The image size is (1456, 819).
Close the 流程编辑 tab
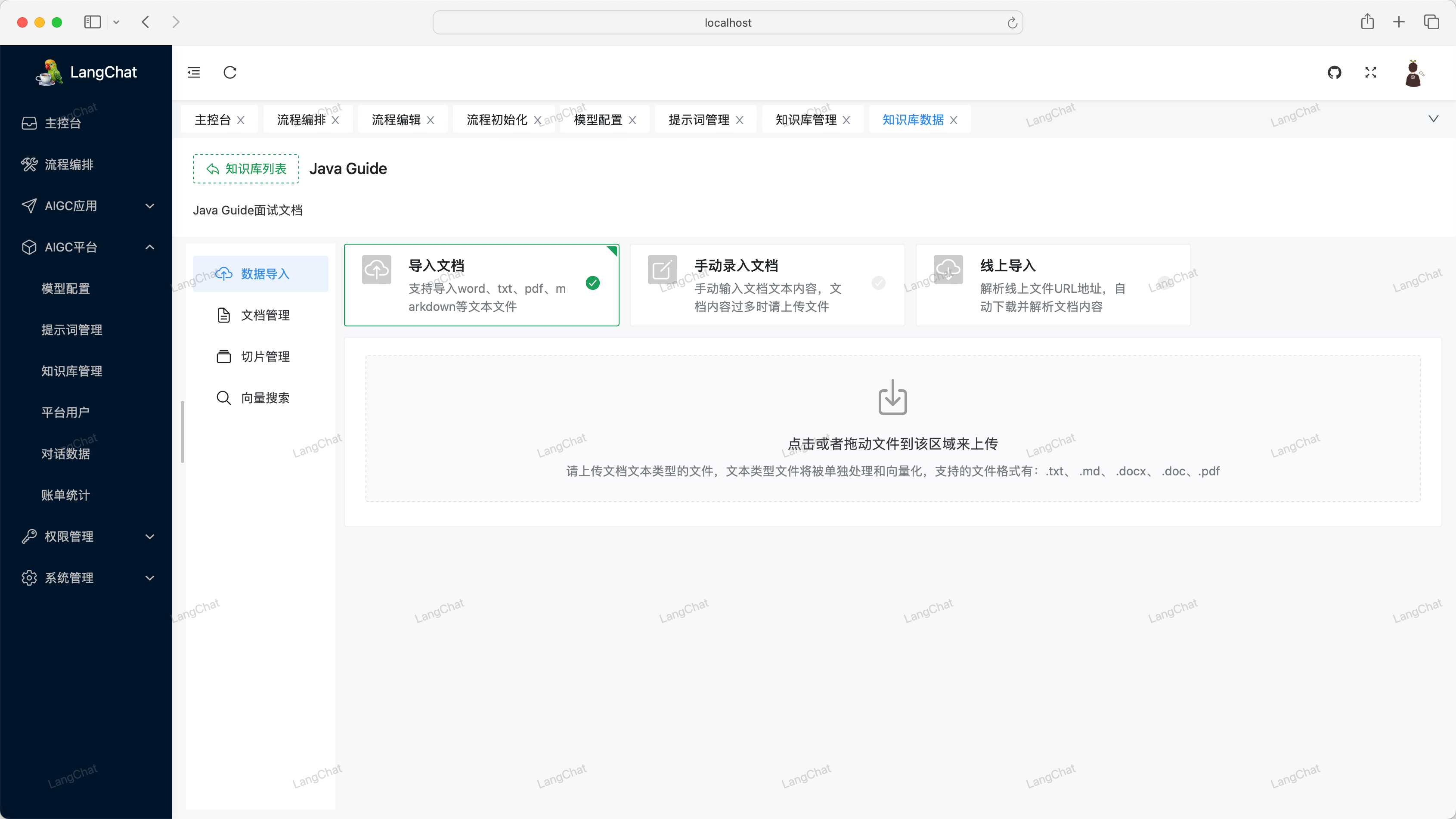[431, 121]
